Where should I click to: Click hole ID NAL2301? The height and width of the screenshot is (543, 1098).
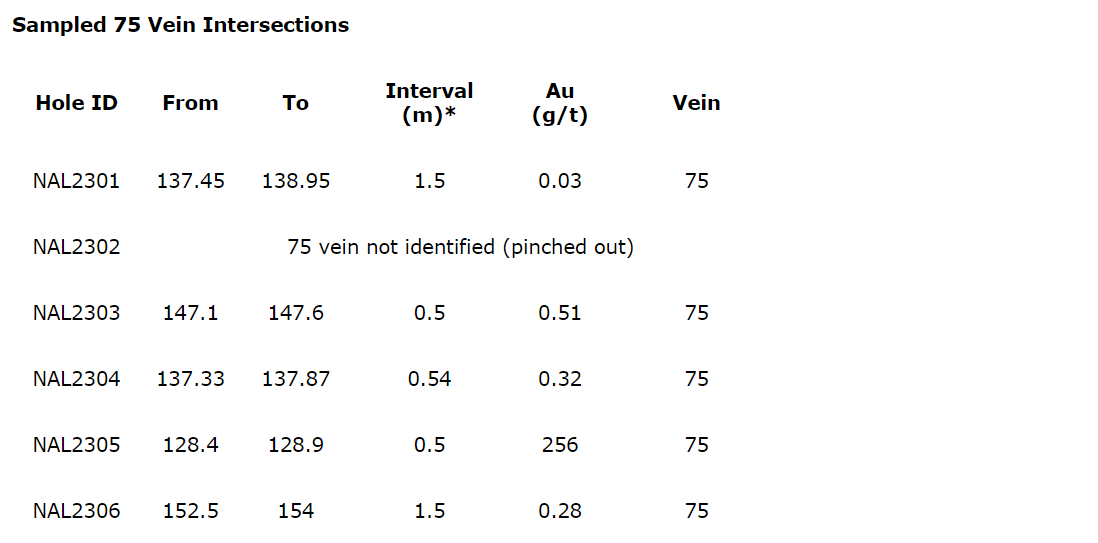(x=76, y=181)
